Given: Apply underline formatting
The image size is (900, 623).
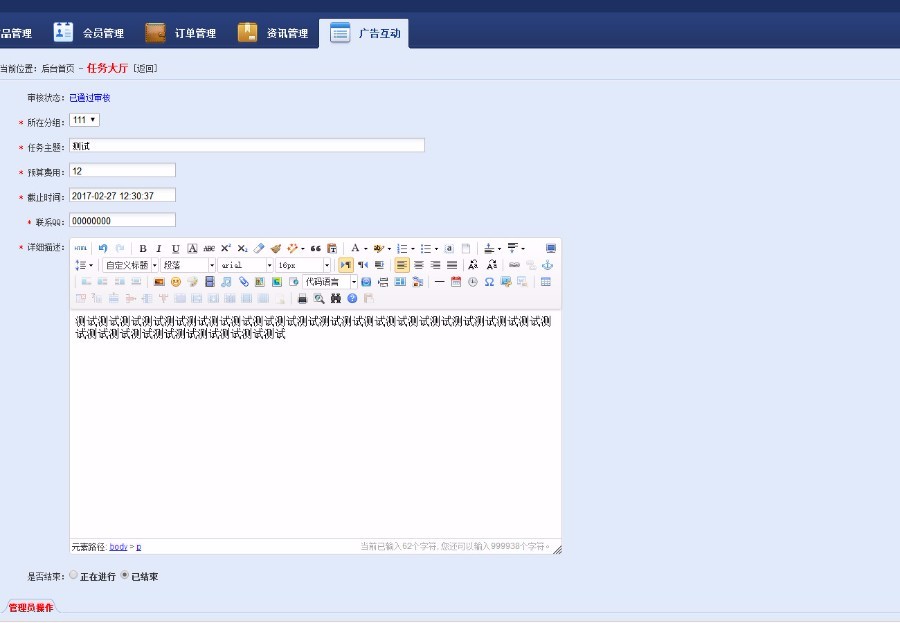Looking at the screenshot, I should pyautogui.click(x=176, y=249).
